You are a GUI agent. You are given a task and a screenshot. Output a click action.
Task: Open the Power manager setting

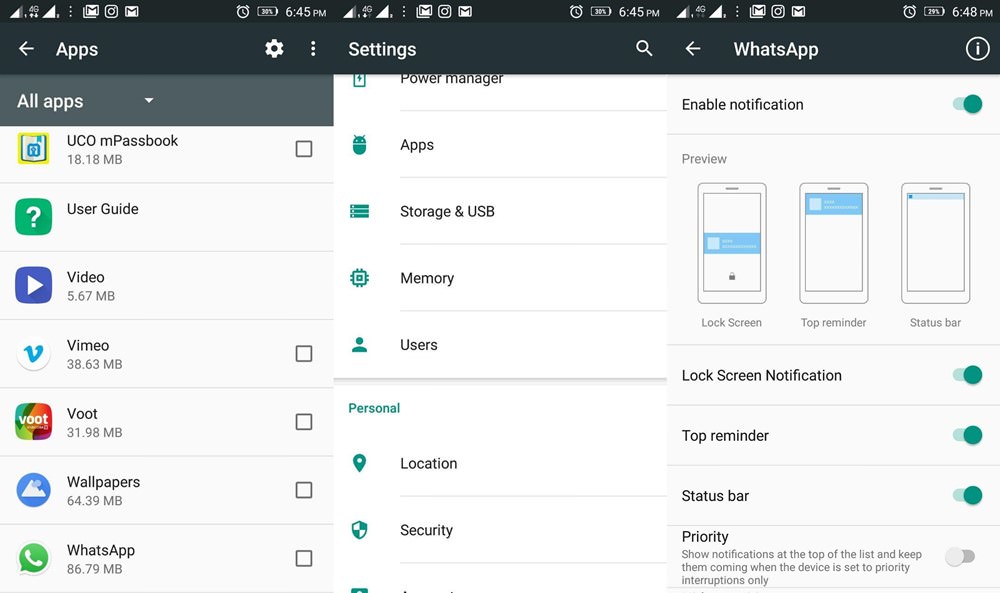(500, 92)
